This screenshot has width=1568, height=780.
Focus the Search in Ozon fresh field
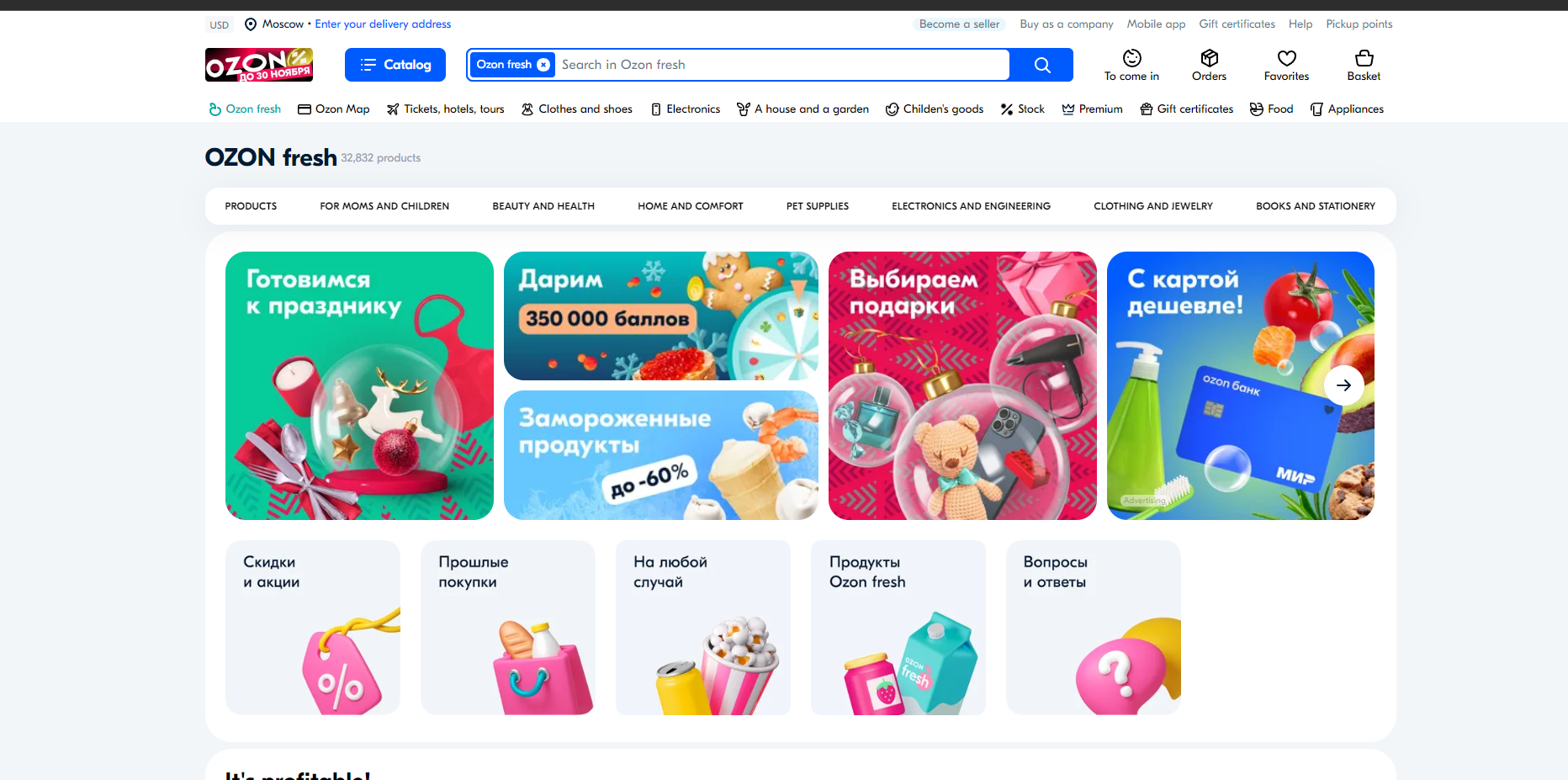coord(782,65)
